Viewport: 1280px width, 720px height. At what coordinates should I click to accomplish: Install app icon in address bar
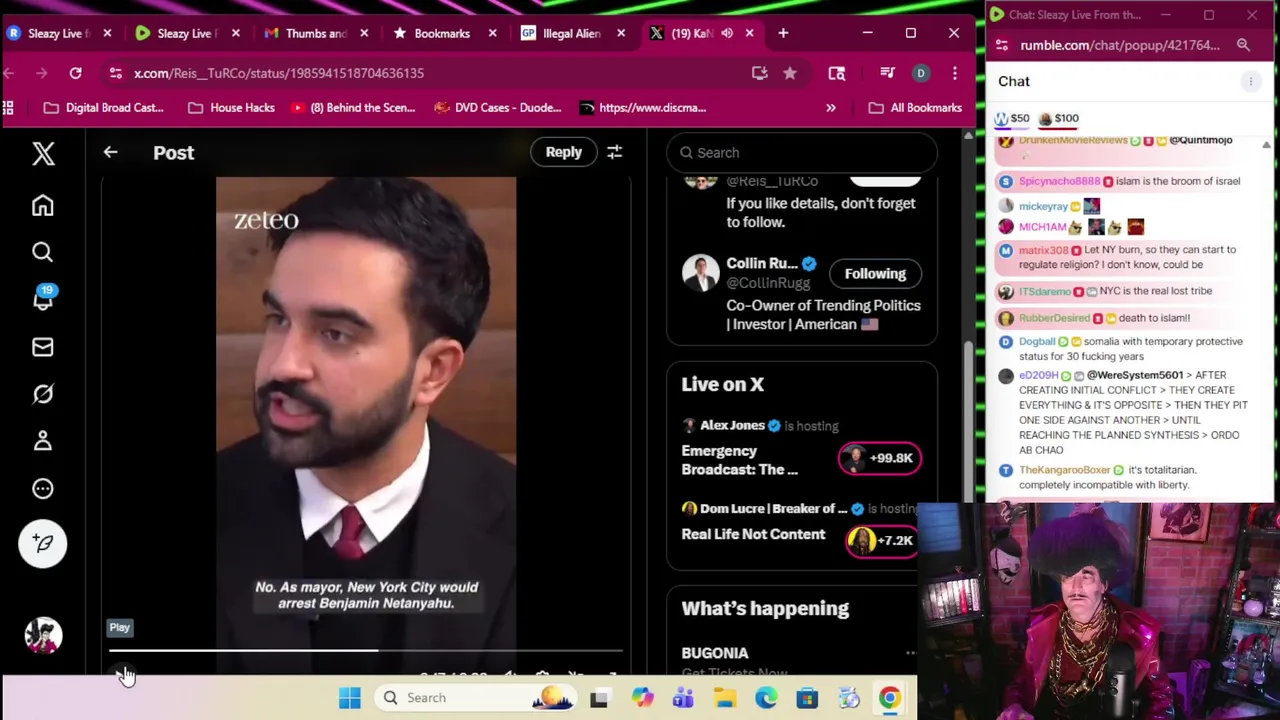tap(760, 73)
